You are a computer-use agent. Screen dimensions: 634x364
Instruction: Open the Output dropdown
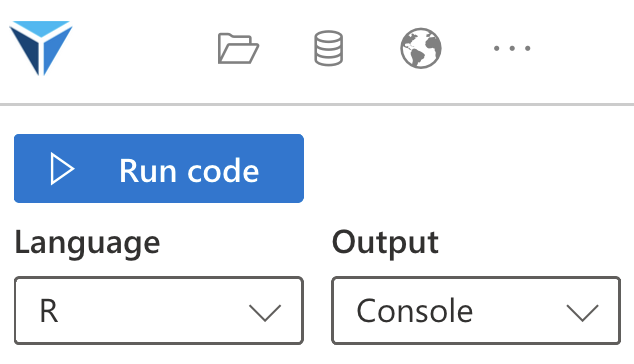(476, 311)
